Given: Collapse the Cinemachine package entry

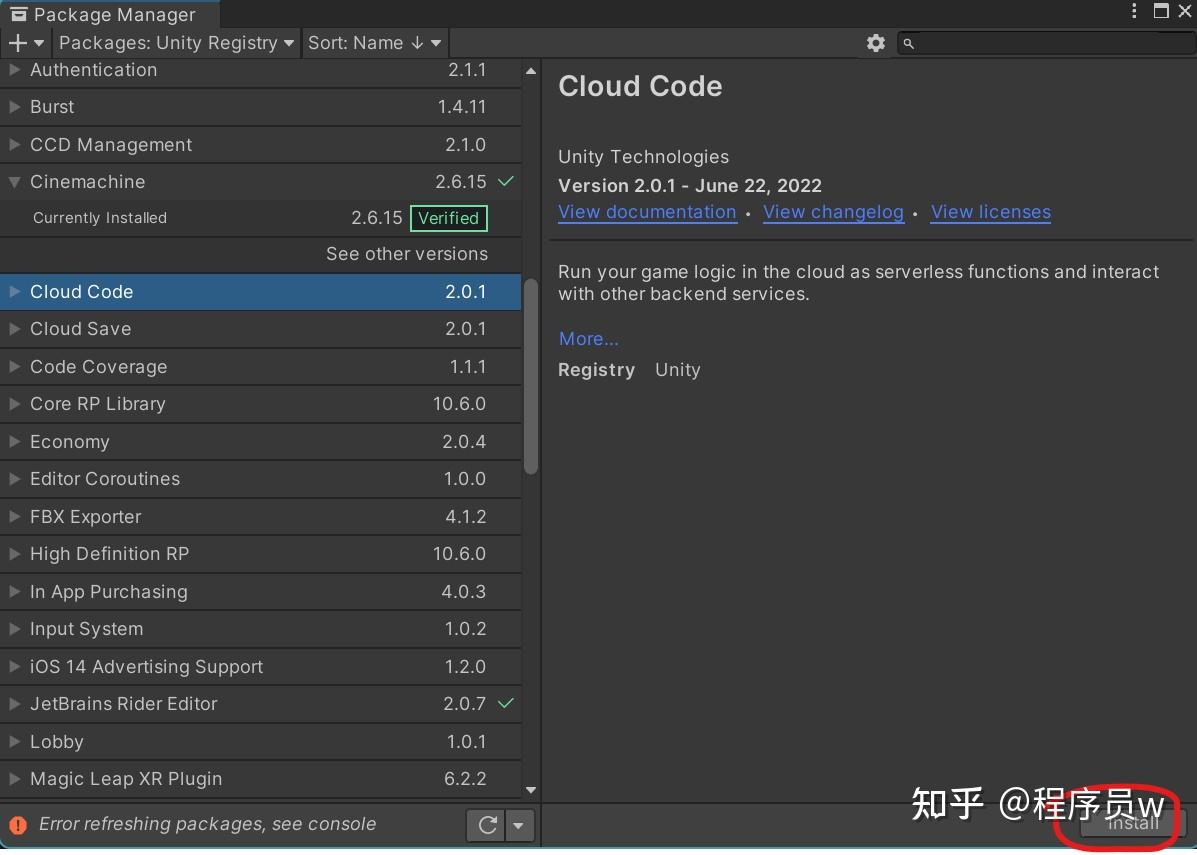Looking at the screenshot, I should [14, 182].
